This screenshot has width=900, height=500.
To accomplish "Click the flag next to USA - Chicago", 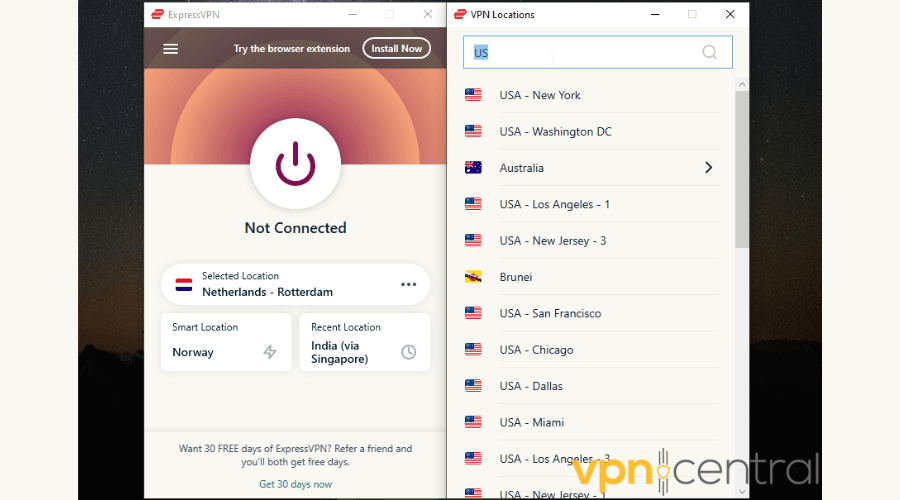I will coord(473,350).
